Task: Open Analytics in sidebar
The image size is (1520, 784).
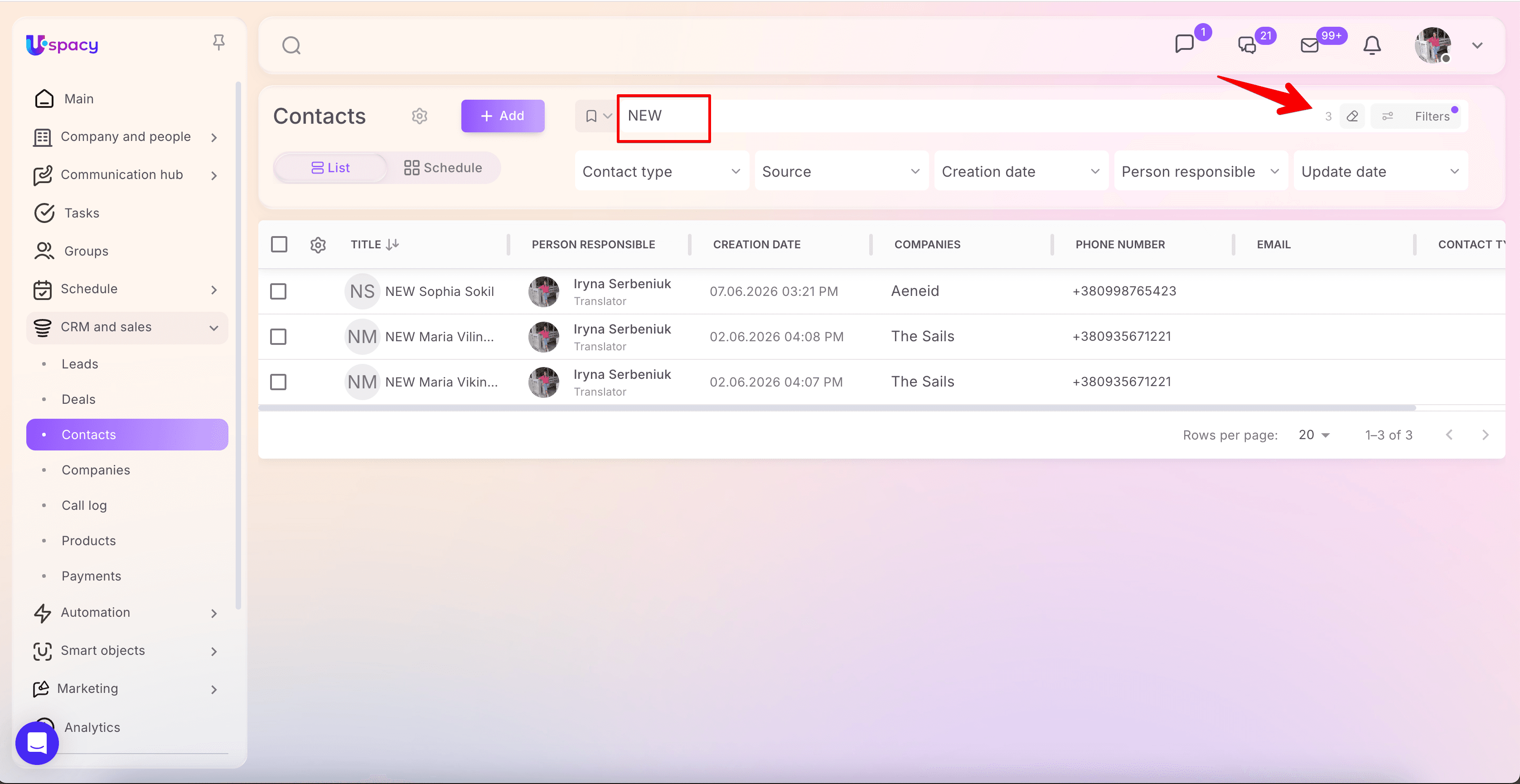Action: pyautogui.click(x=92, y=727)
